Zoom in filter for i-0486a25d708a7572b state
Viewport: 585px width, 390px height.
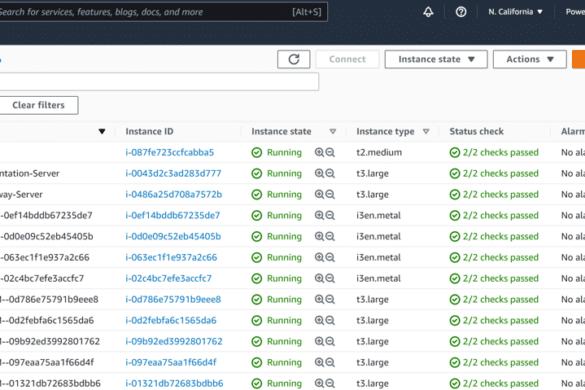click(x=319, y=194)
